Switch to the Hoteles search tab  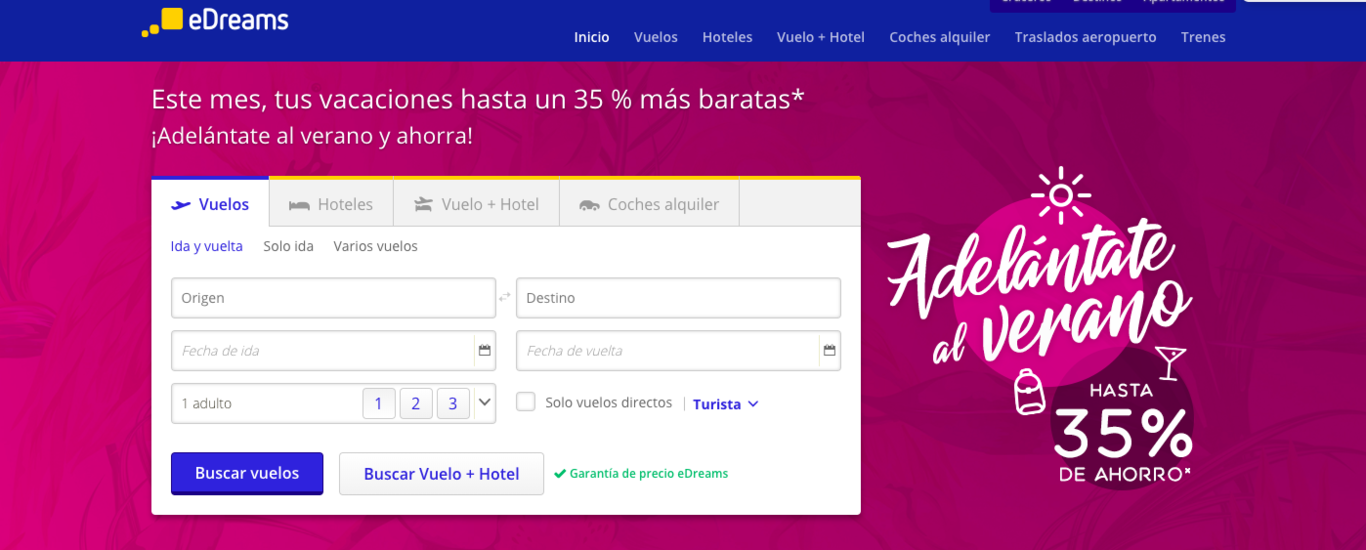[331, 204]
